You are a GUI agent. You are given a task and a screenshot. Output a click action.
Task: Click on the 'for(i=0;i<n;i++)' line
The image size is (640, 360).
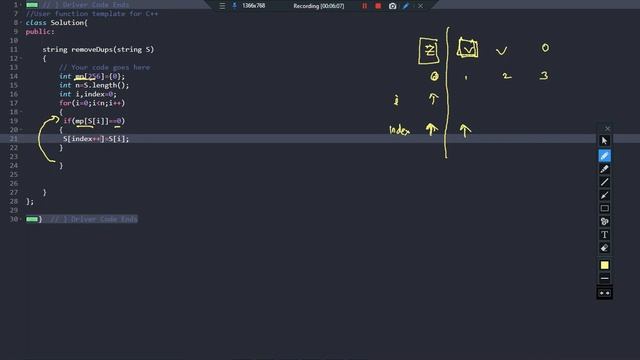pos(92,103)
